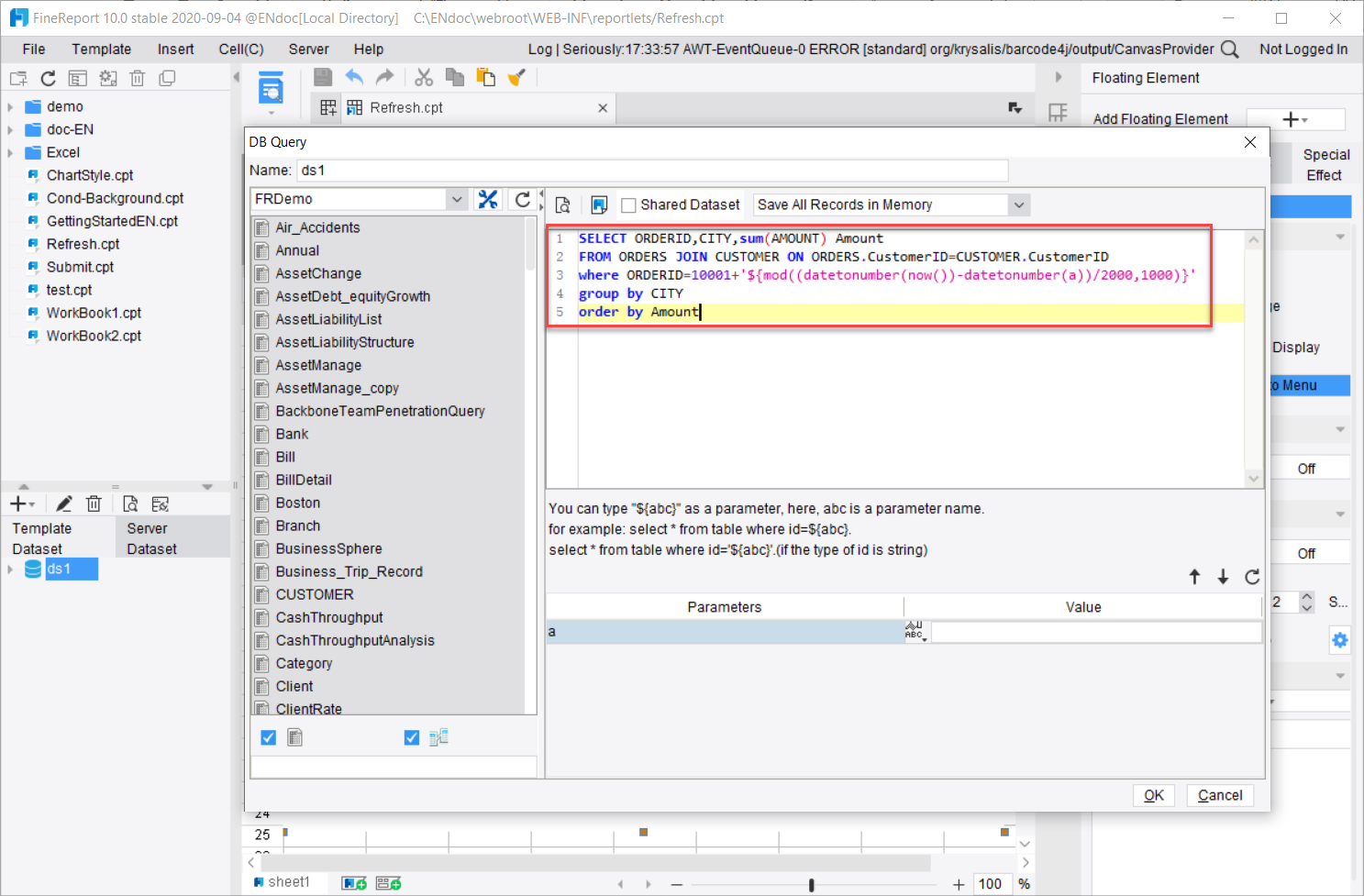Open the Template menu

(x=101, y=49)
